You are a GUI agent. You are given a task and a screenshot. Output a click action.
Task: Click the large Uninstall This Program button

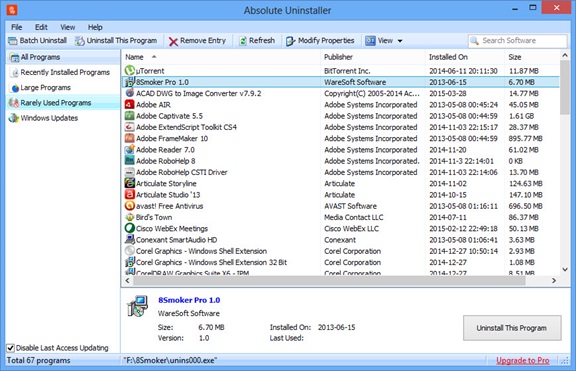pos(512,328)
